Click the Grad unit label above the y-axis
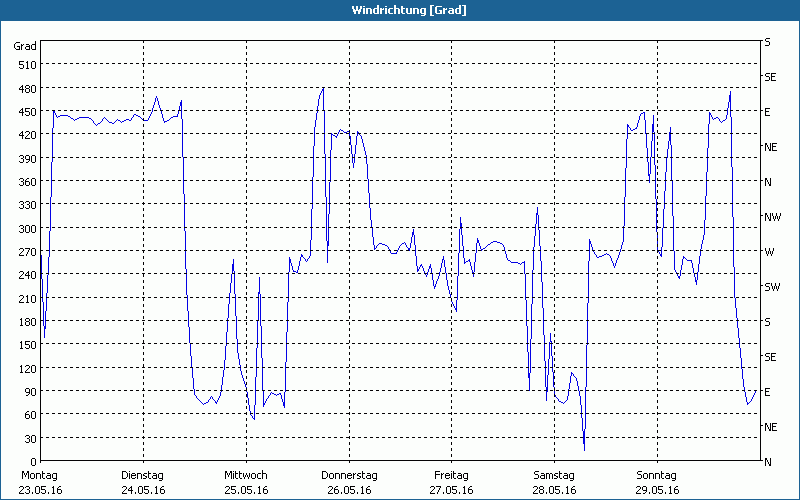800x500 pixels. click(x=25, y=46)
